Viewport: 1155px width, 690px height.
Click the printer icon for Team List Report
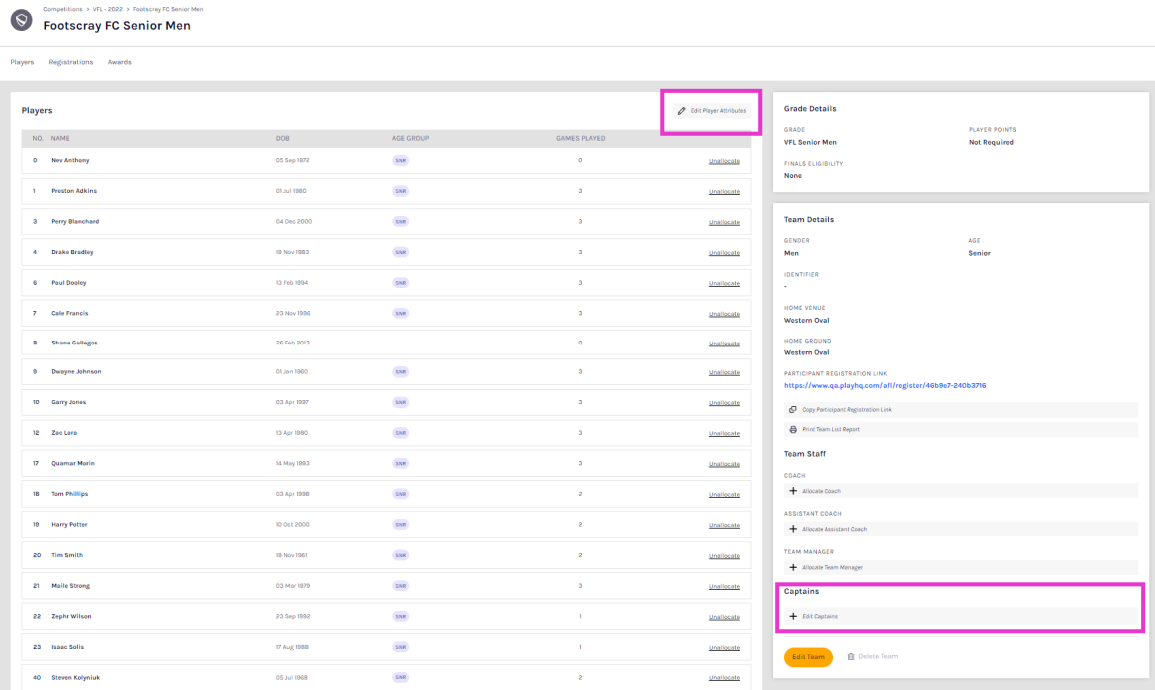(793, 429)
